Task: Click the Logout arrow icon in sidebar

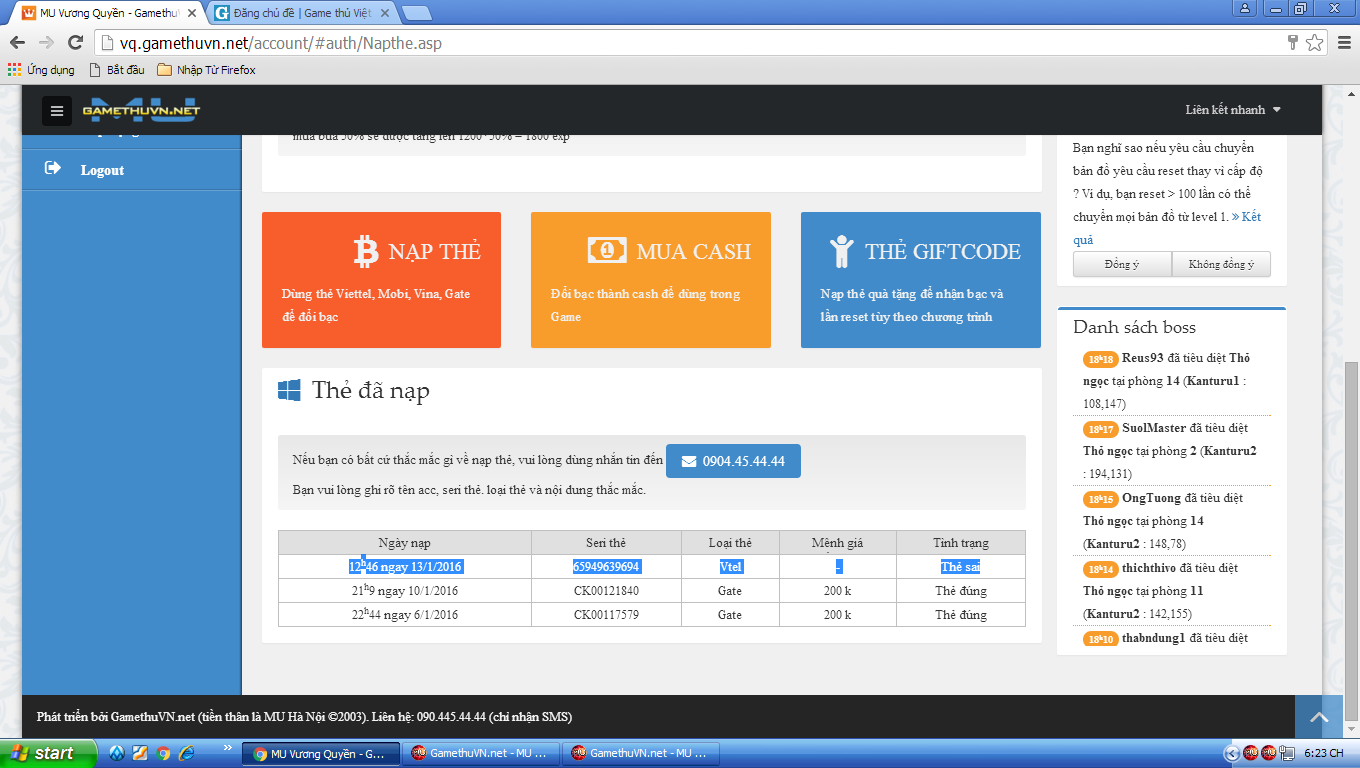Action: [x=53, y=169]
